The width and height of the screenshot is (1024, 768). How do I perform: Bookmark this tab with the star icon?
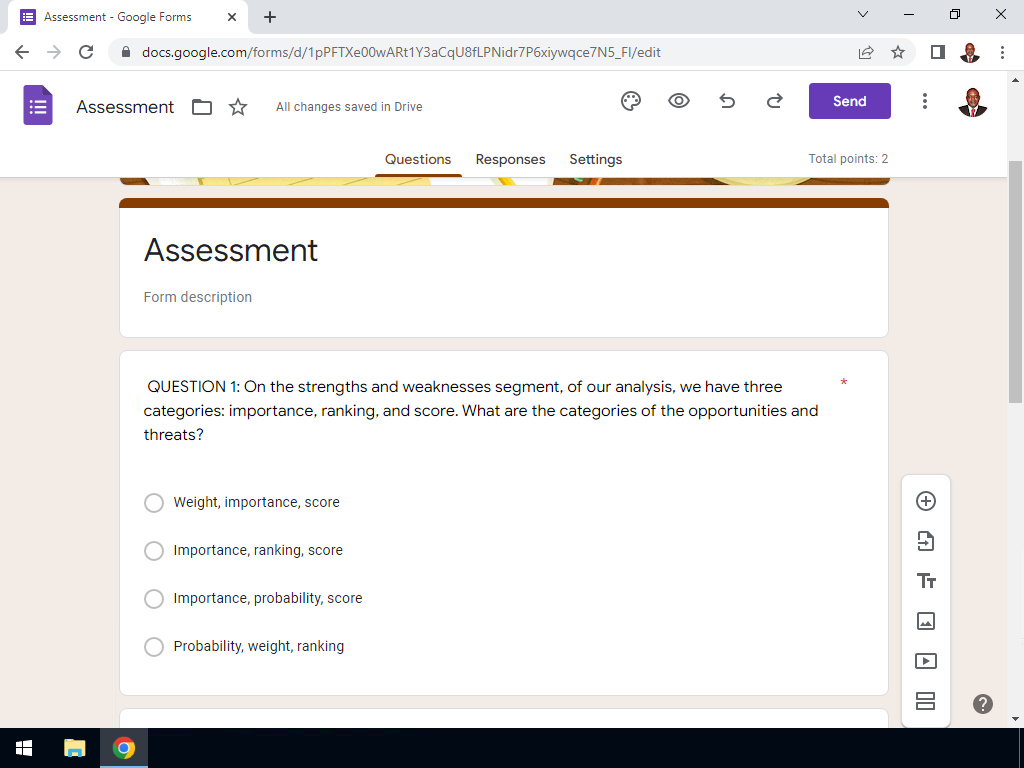(898, 52)
